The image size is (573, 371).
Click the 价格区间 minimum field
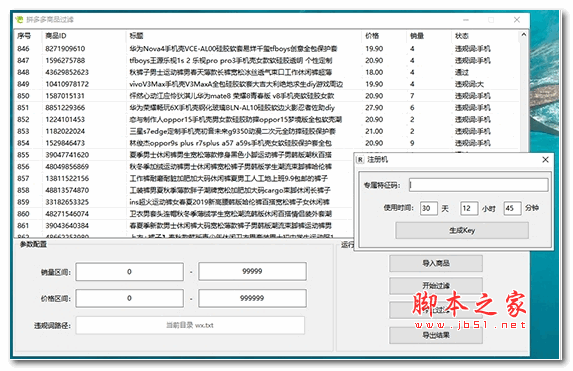[x=130, y=298]
